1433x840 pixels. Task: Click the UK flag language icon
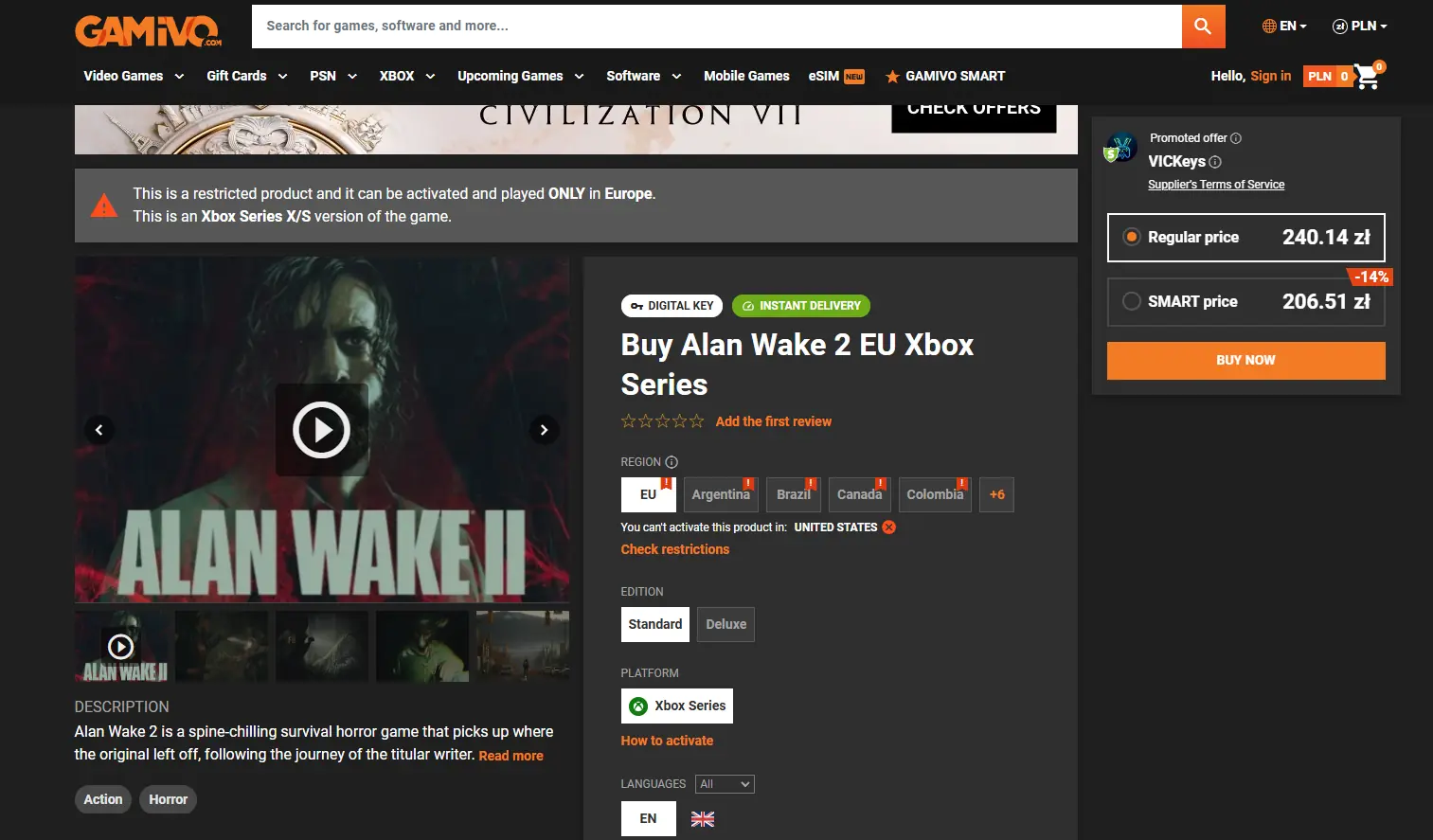click(703, 819)
